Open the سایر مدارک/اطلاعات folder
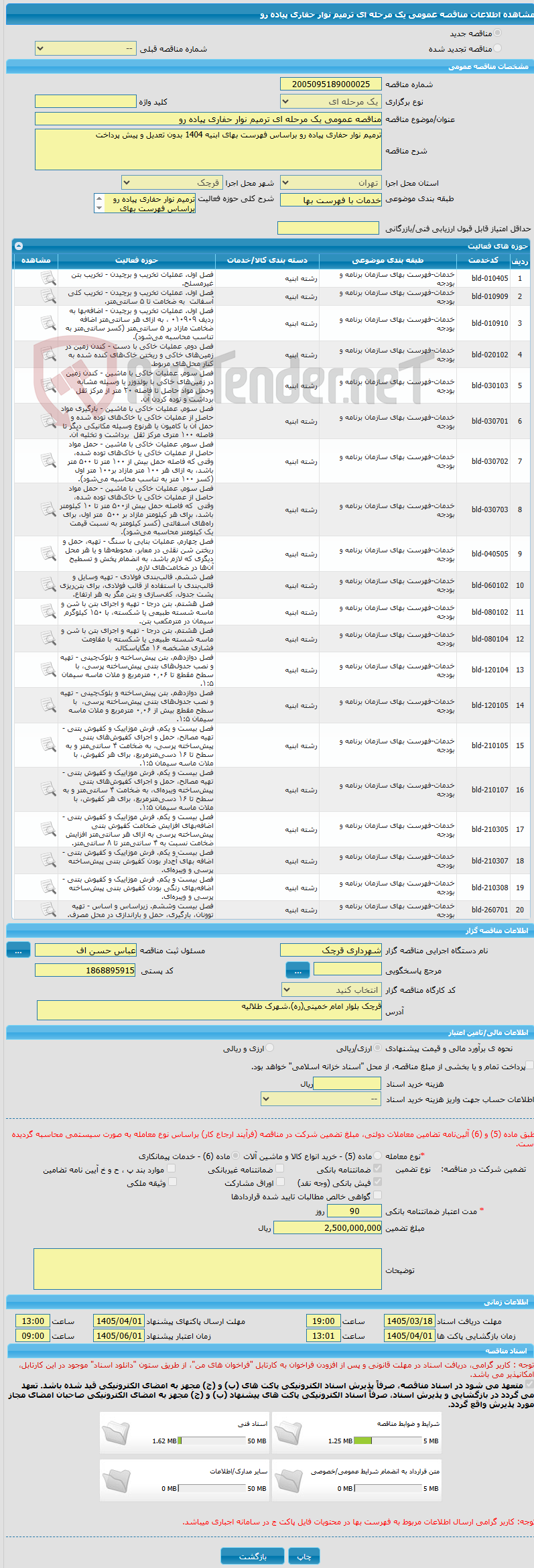This screenshot has height=1568, width=534. click(x=116, y=1481)
